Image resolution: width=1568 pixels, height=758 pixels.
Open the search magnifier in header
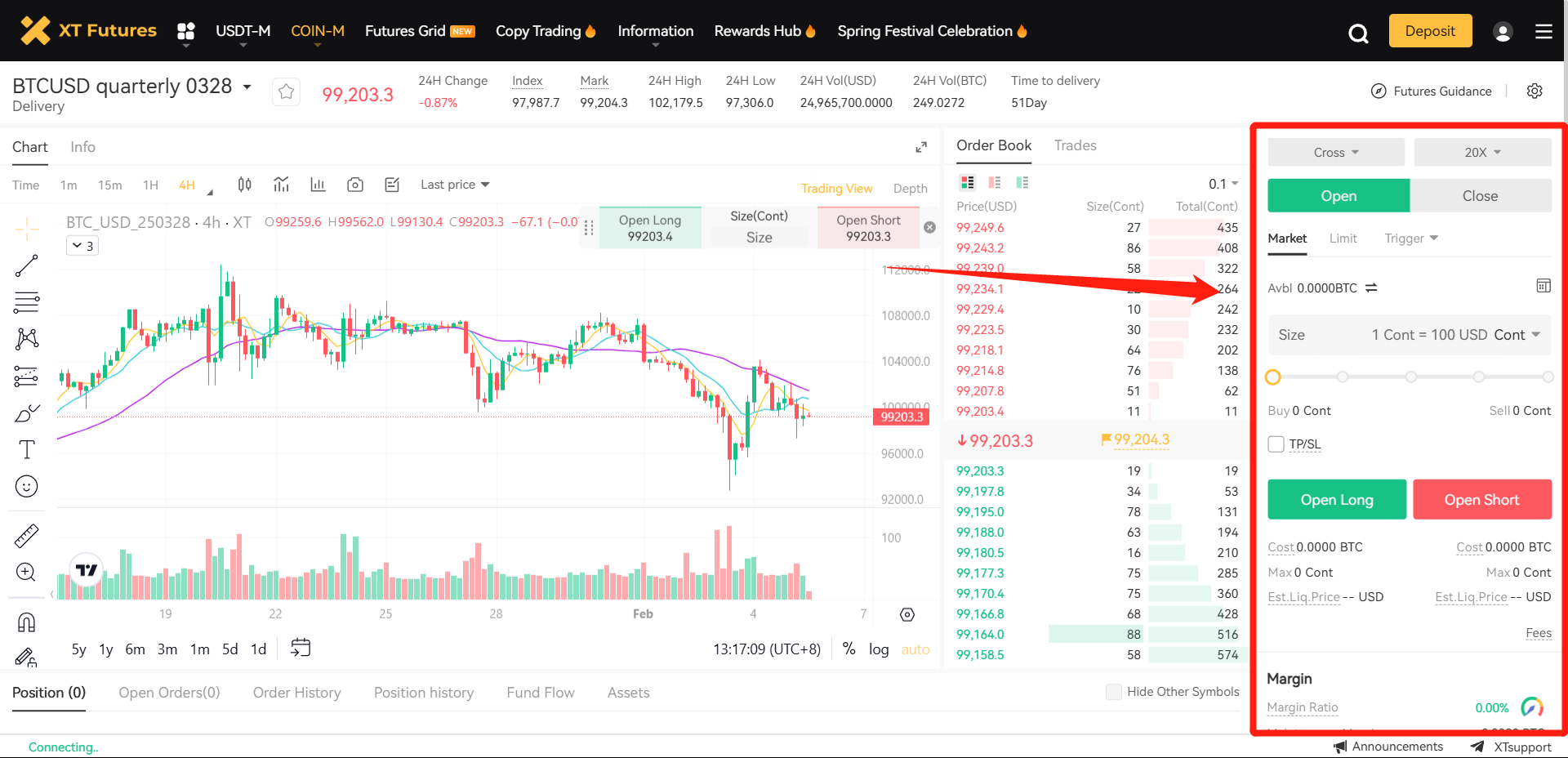[1358, 33]
